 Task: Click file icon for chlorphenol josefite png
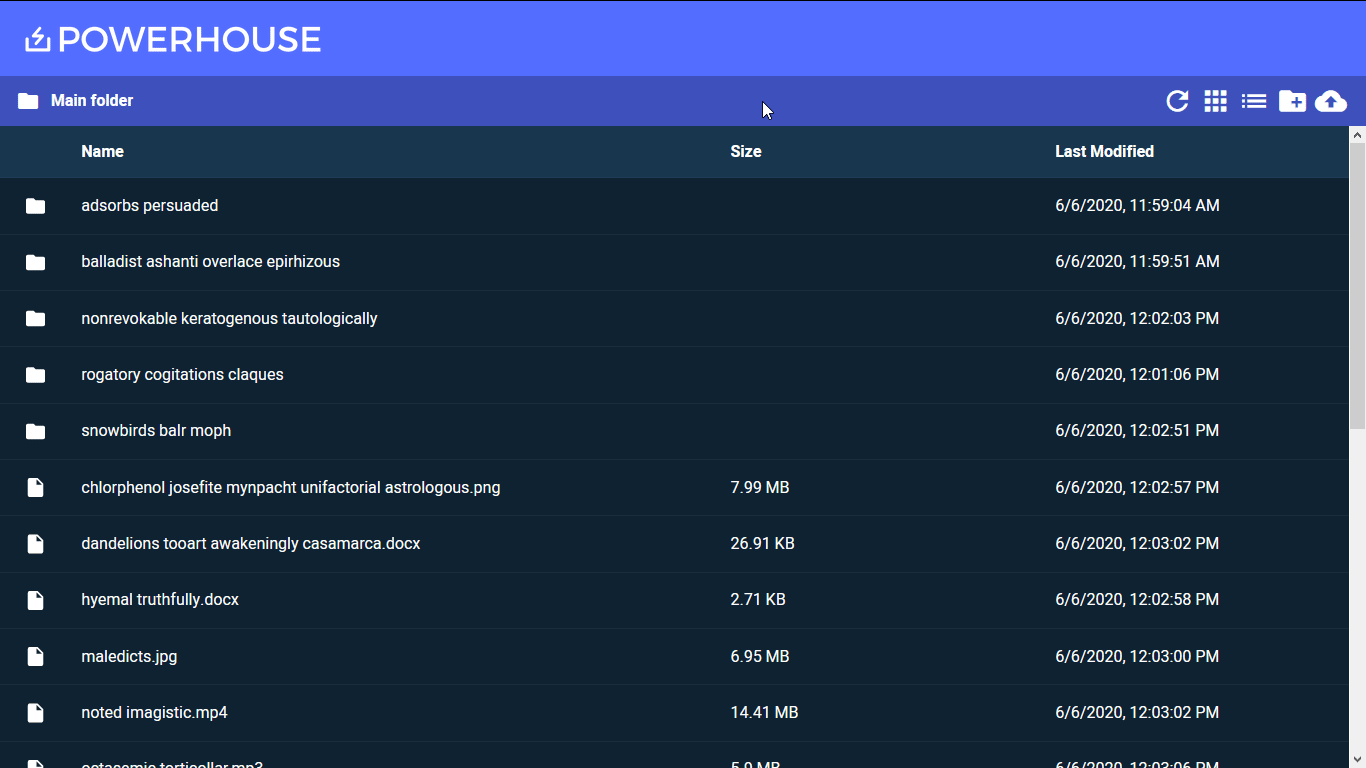pyautogui.click(x=36, y=488)
